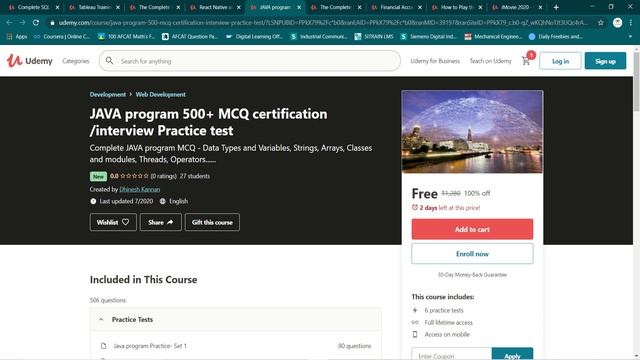Close the React Native tab
The image size is (640, 360).
point(239,7)
